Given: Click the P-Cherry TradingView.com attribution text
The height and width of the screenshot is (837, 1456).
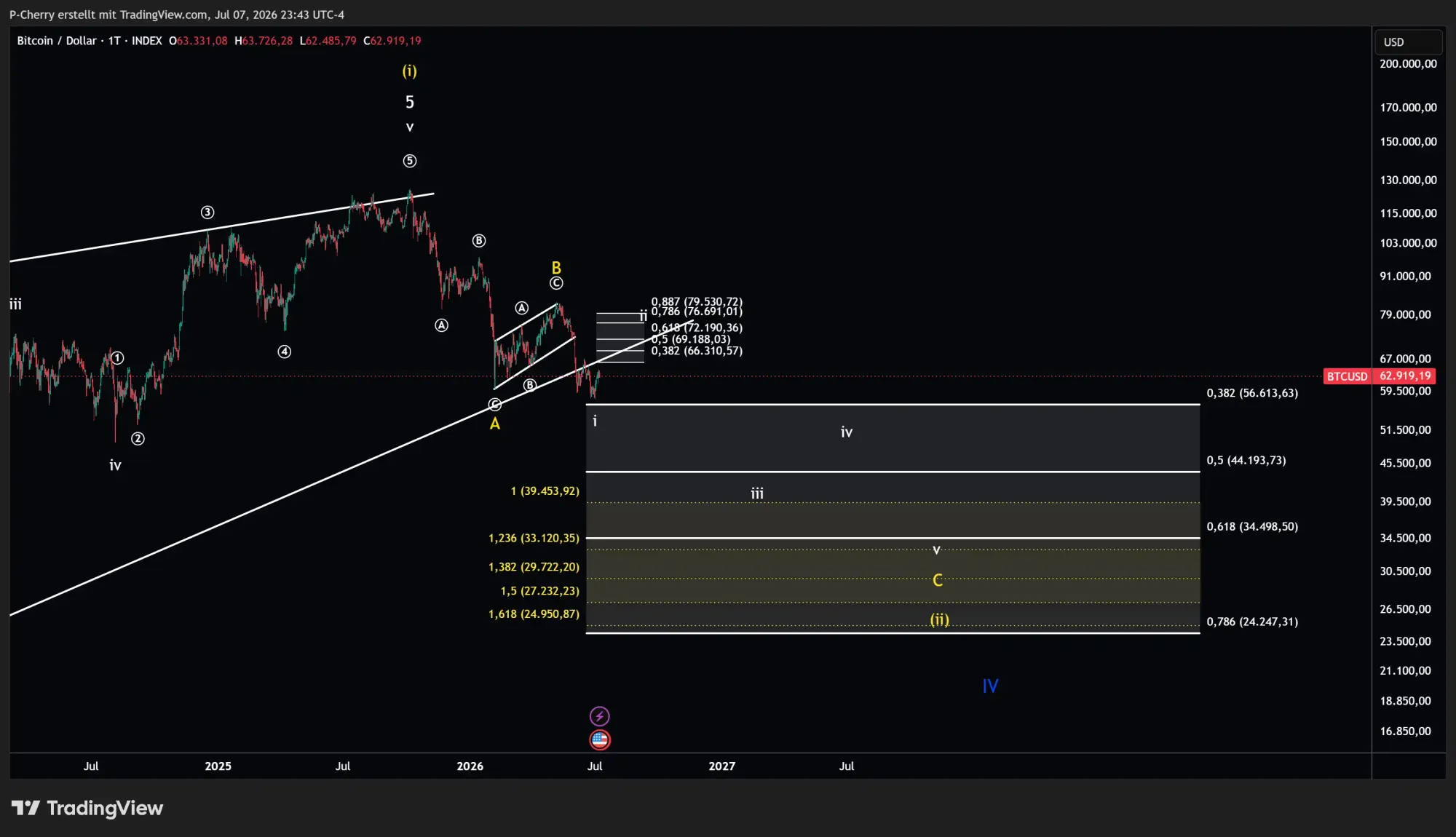Looking at the screenshot, I should (177, 15).
